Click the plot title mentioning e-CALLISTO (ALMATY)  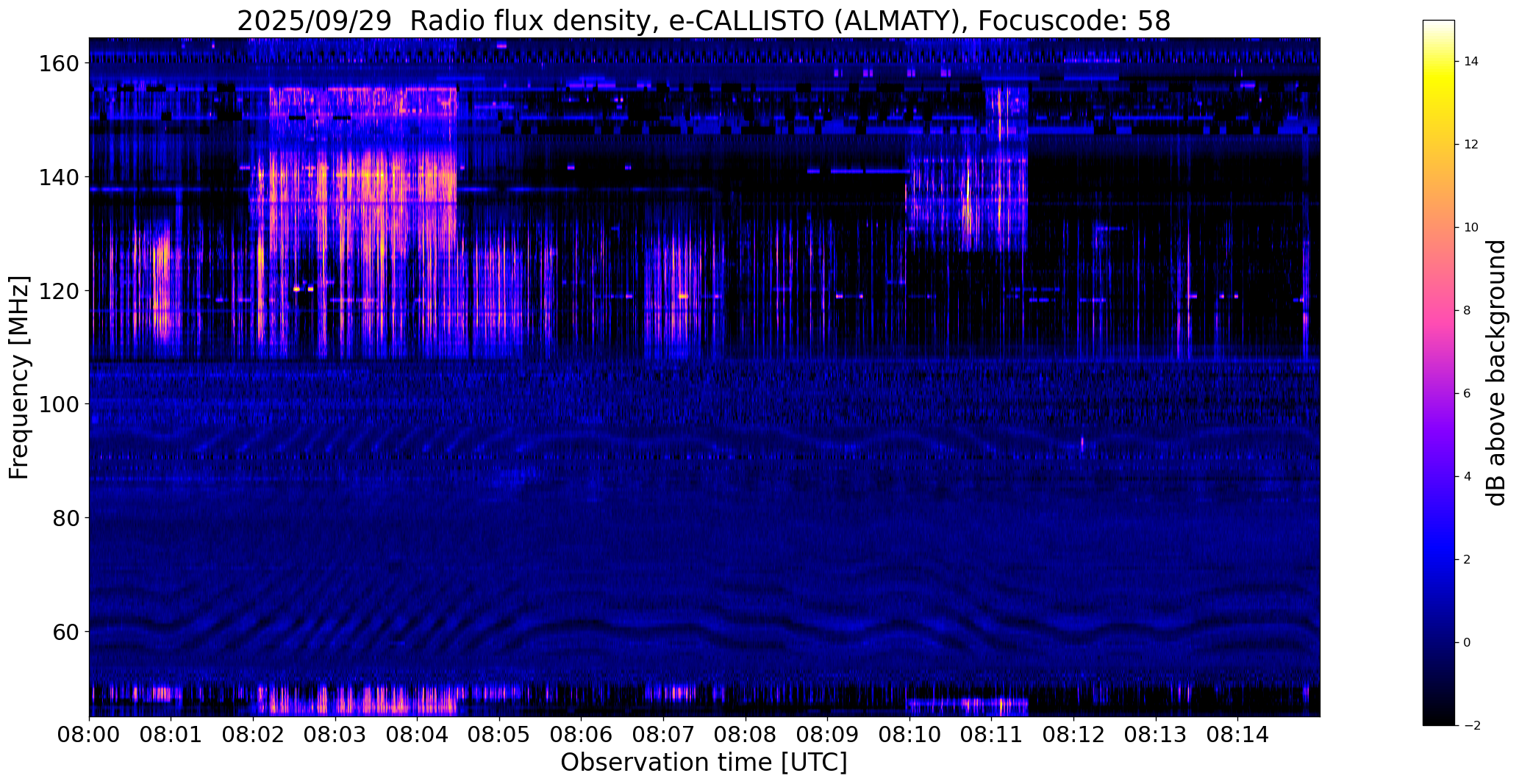[x=704, y=21]
